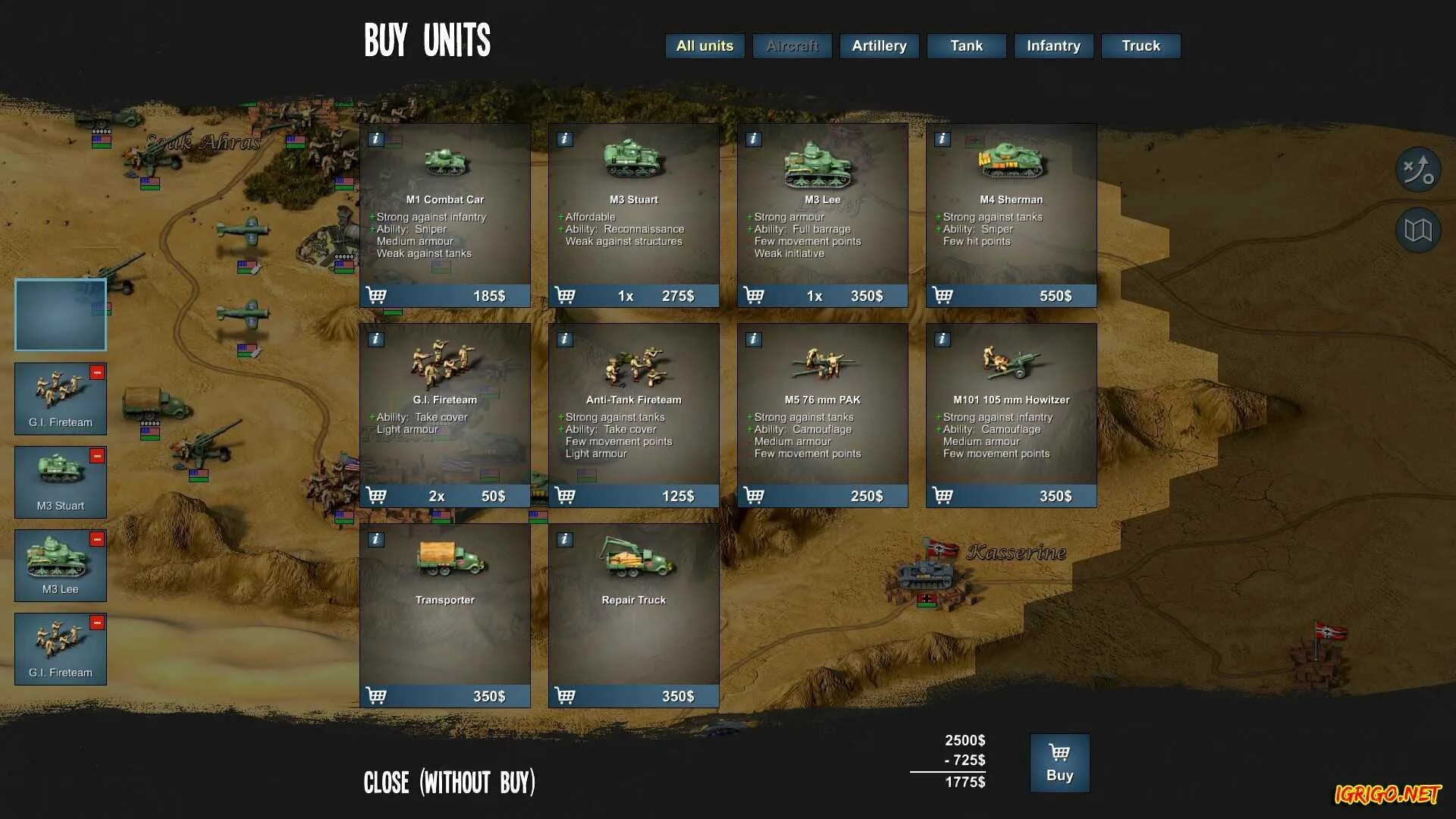This screenshot has height=819, width=1456.
Task: Switch to the Artillery tab
Action: tap(879, 46)
